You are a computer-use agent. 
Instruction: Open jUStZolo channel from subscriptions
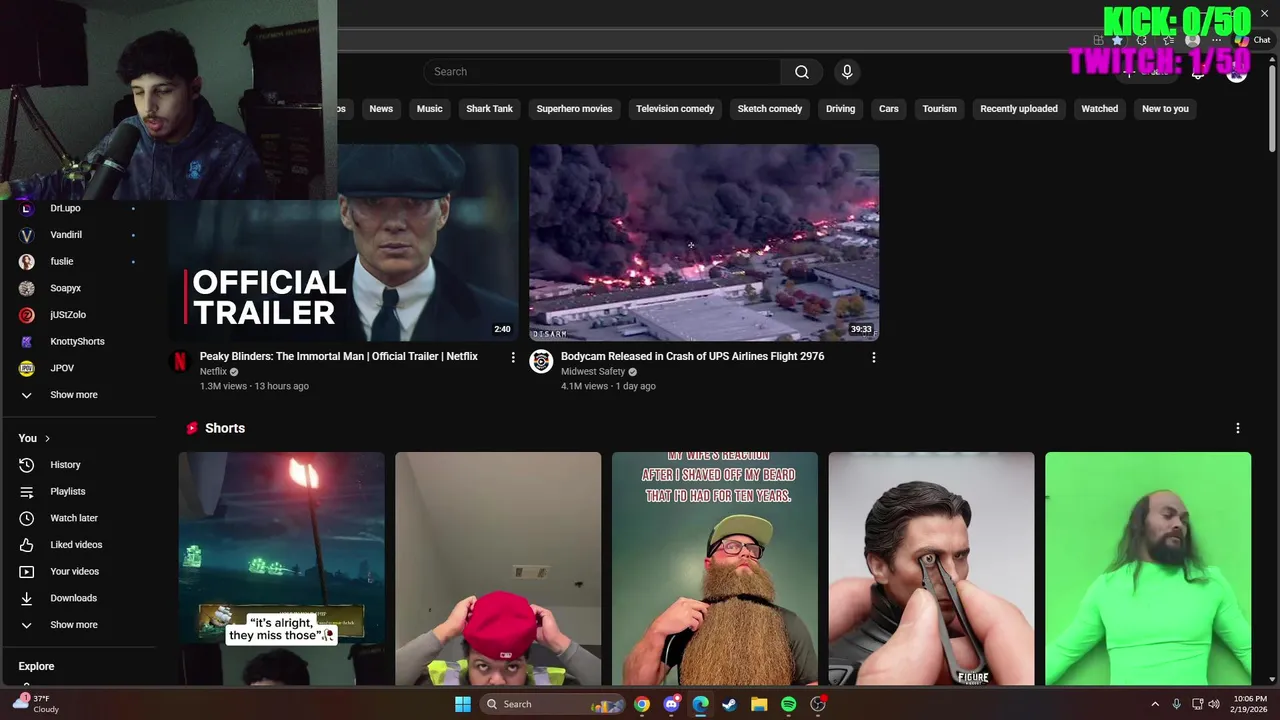(x=68, y=315)
